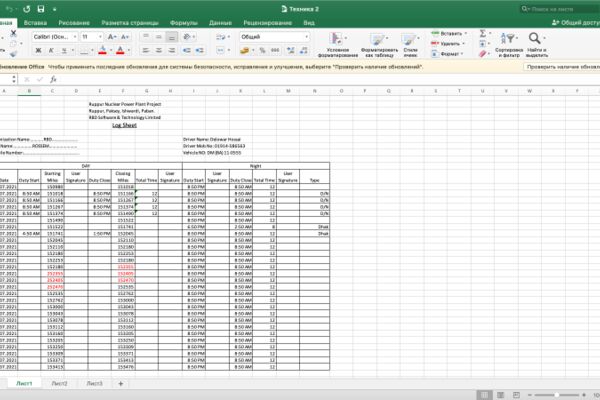
Task: Apply comma thousands separator format
Action: [x=275, y=50]
